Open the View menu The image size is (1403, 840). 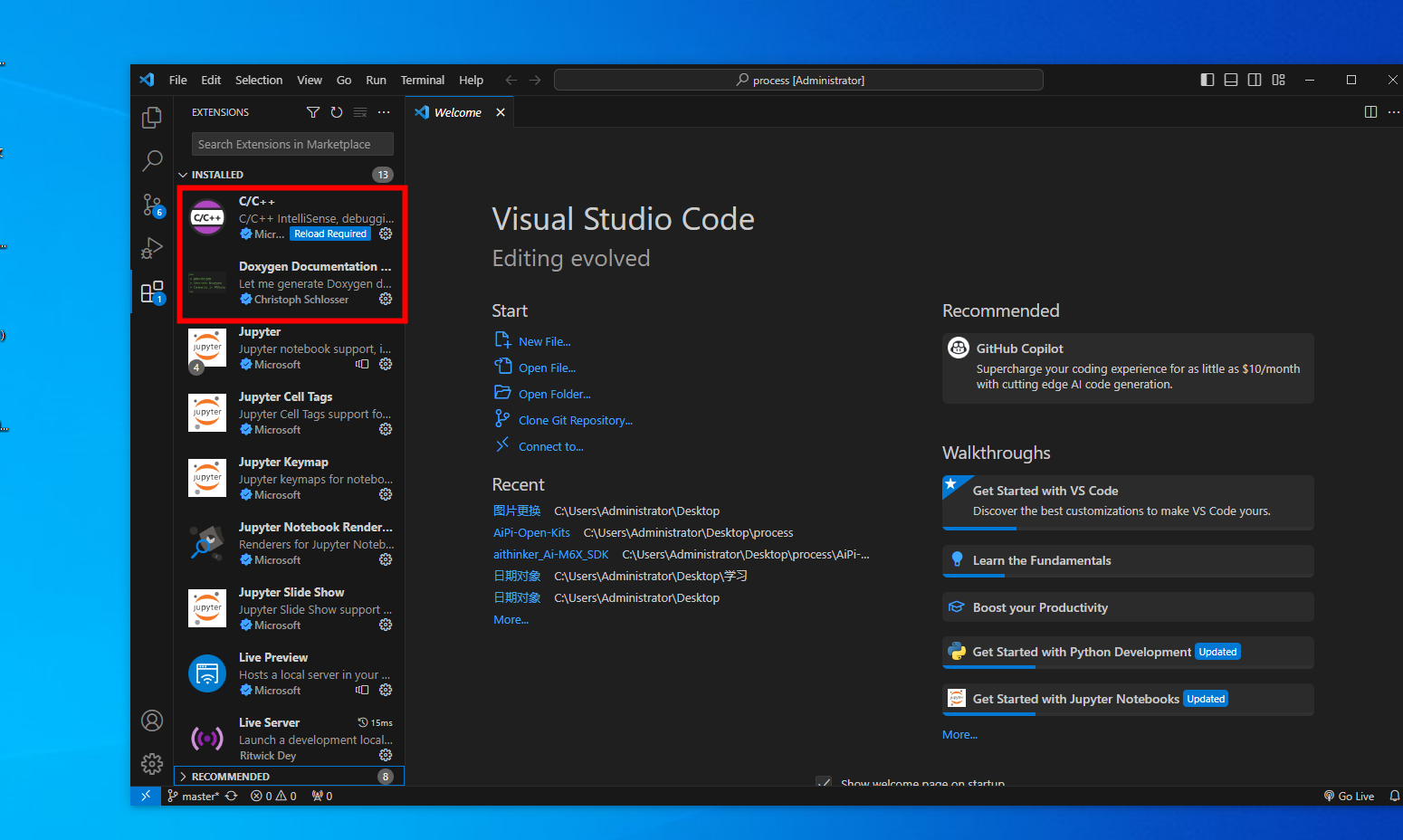coord(310,80)
